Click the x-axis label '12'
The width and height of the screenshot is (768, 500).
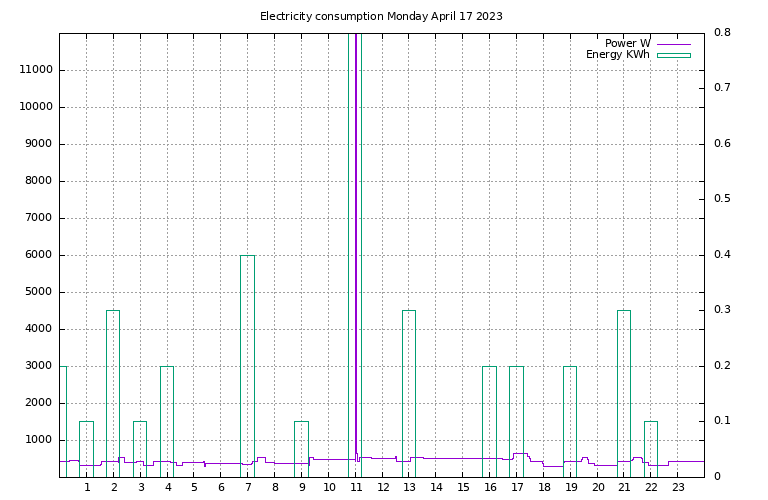pos(382,487)
